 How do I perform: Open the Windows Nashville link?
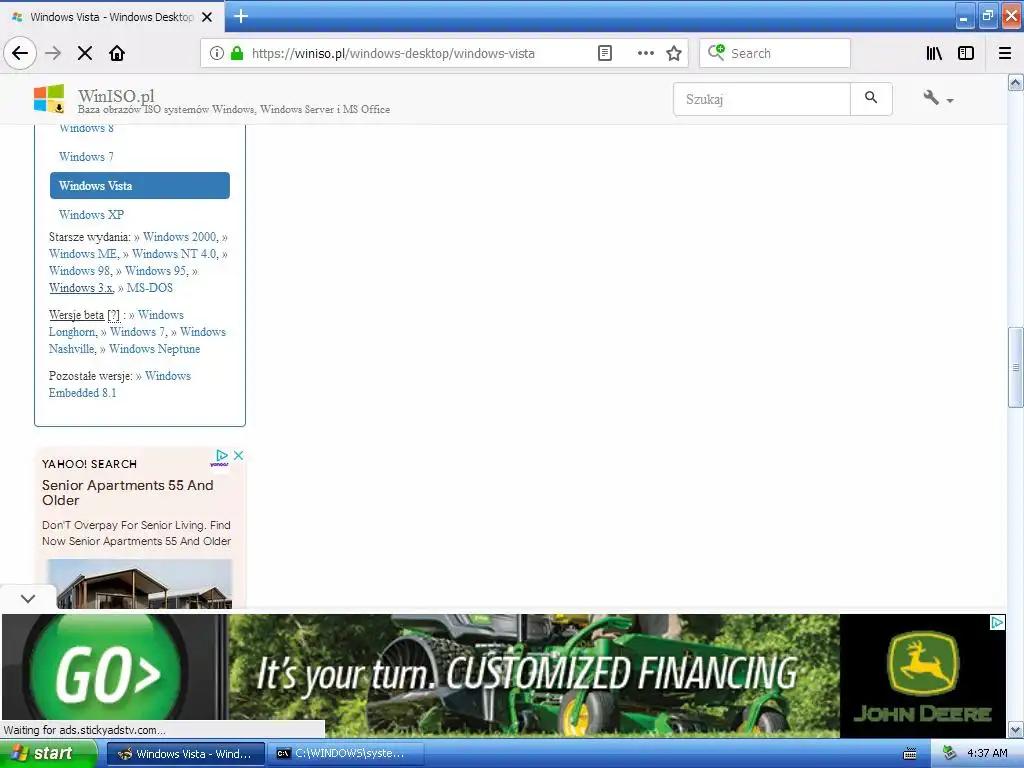tap(137, 340)
